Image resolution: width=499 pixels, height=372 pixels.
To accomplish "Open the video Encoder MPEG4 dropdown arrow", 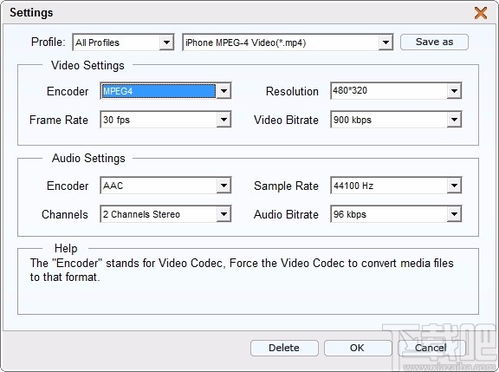I will (224, 91).
